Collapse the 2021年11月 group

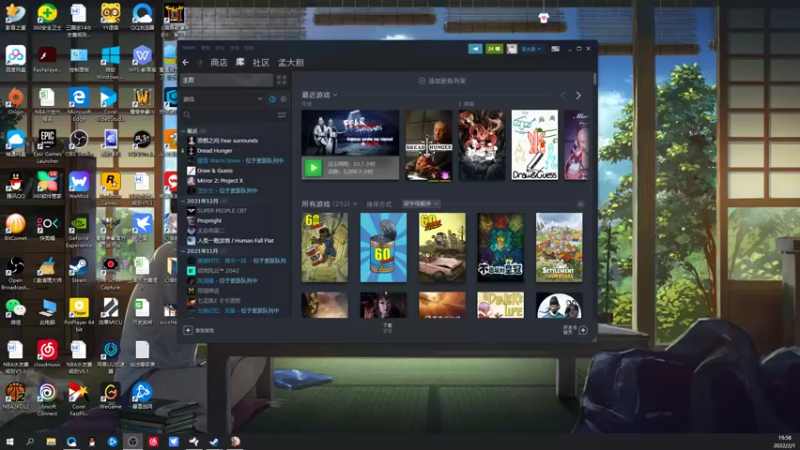[184, 251]
